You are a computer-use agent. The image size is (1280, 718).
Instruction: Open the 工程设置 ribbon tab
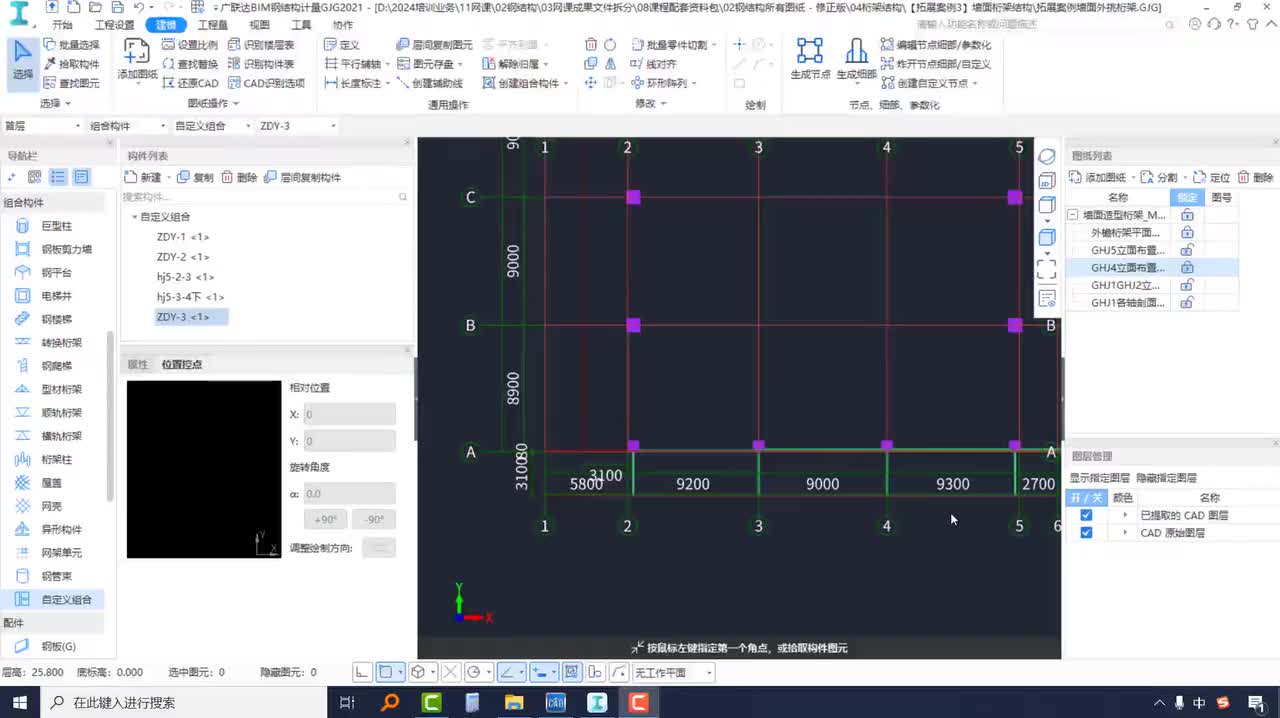pyautogui.click(x=113, y=25)
